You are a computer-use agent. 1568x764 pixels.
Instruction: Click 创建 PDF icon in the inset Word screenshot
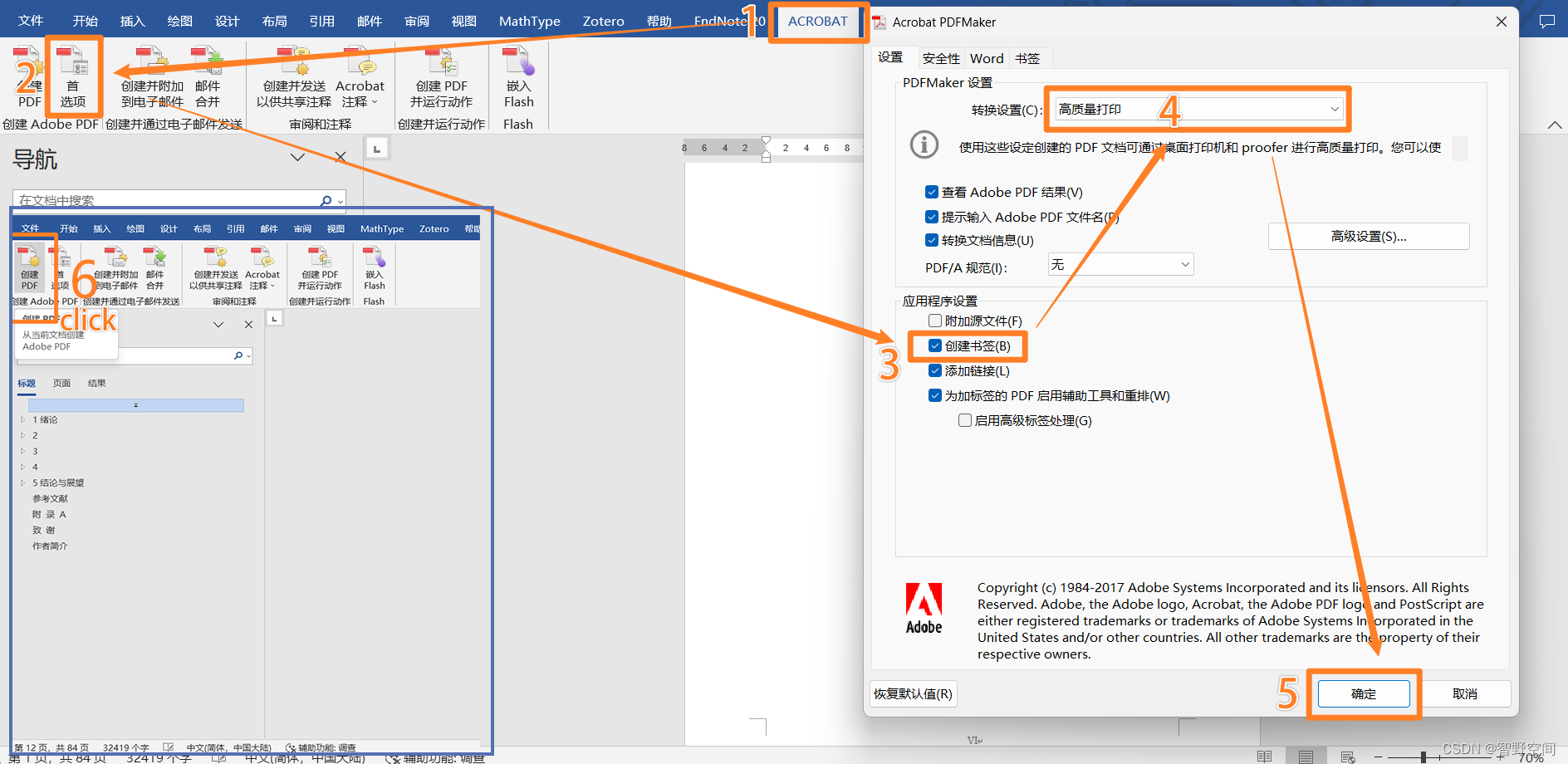[x=30, y=267]
